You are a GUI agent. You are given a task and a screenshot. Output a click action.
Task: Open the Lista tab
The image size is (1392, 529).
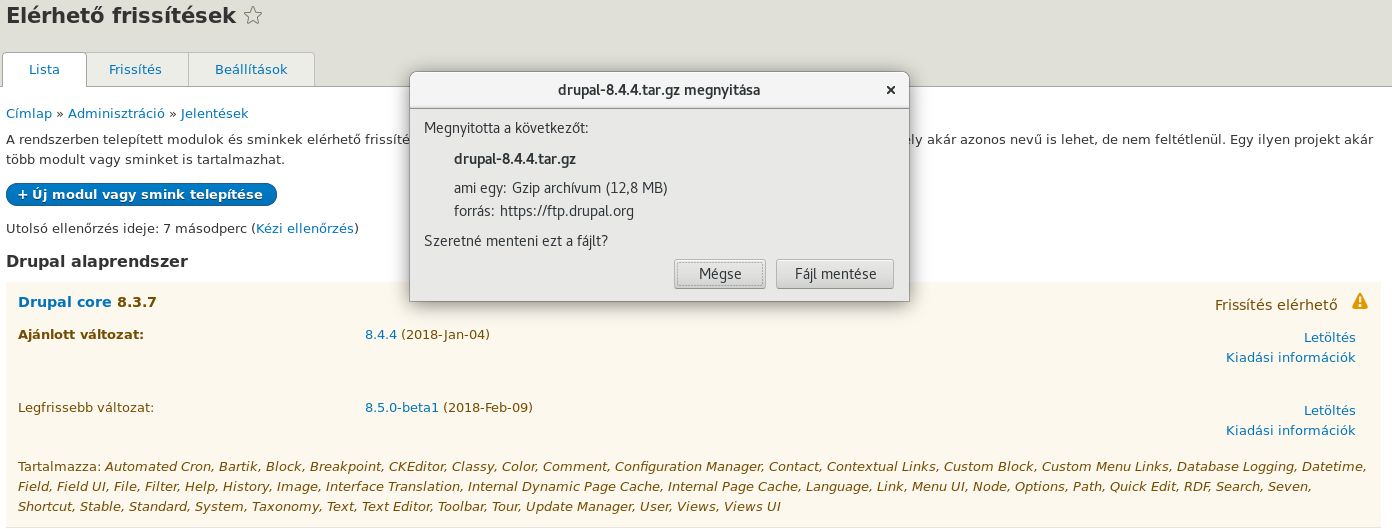(x=44, y=70)
